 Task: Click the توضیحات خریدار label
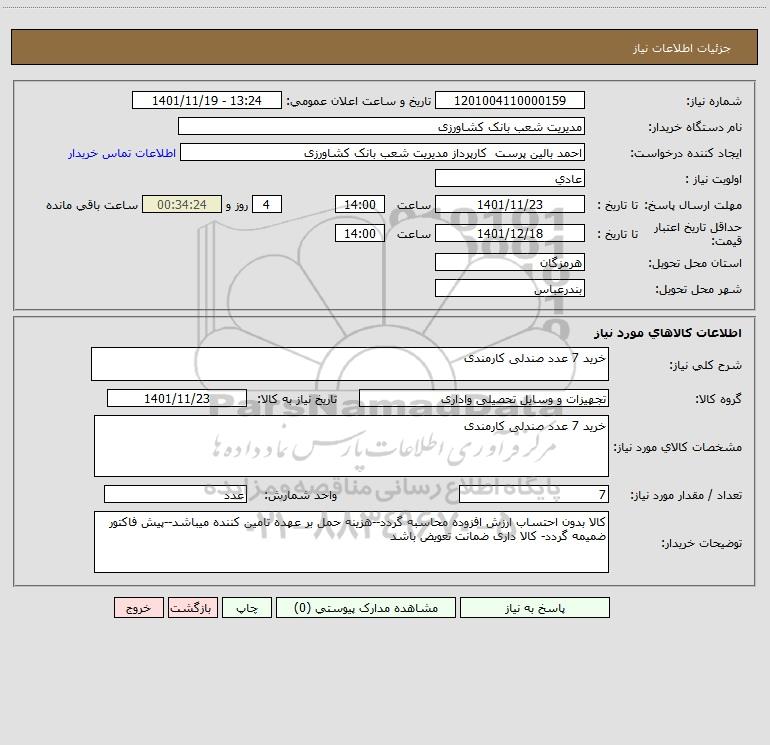click(701, 543)
